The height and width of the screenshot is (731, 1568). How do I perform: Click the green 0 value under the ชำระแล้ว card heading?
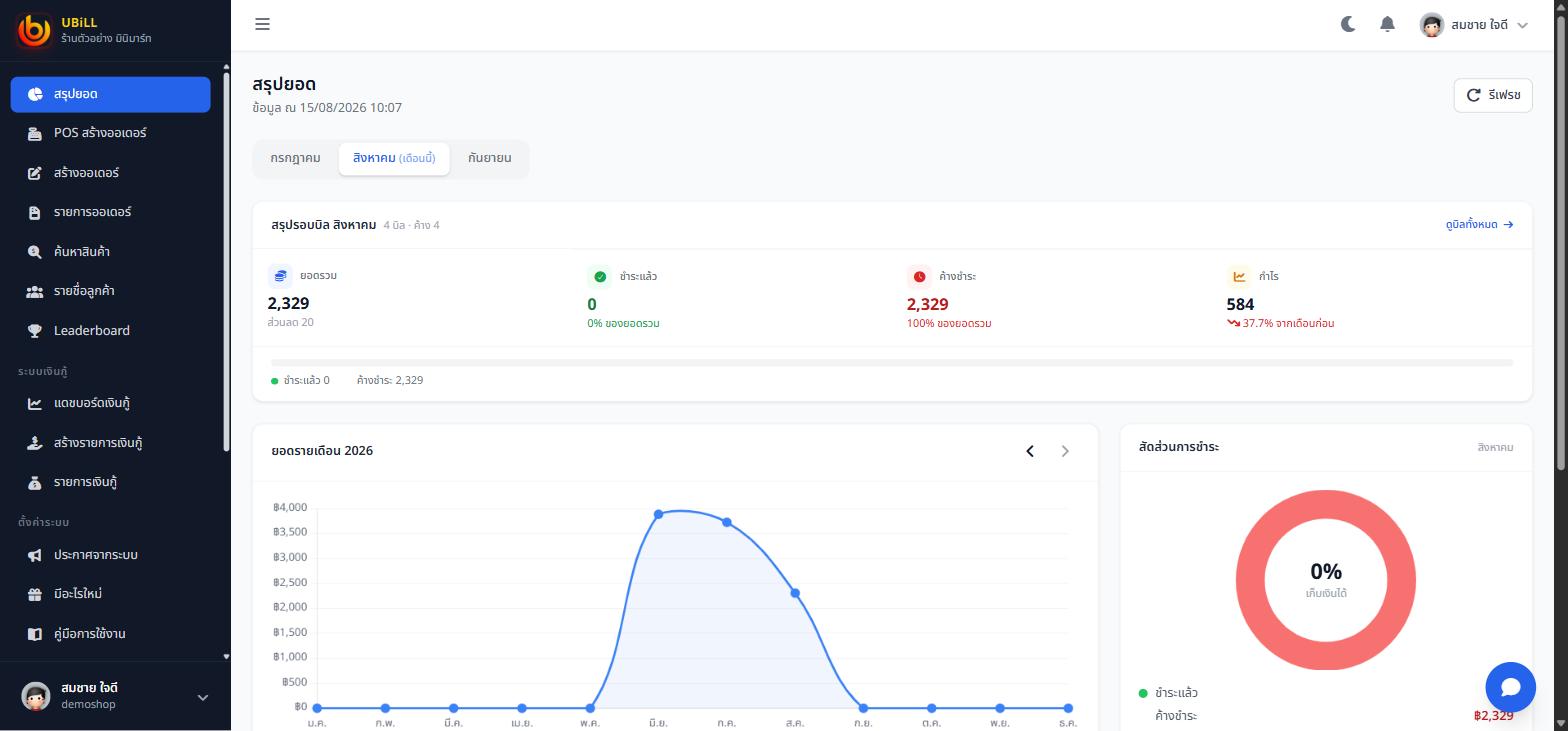(592, 304)
